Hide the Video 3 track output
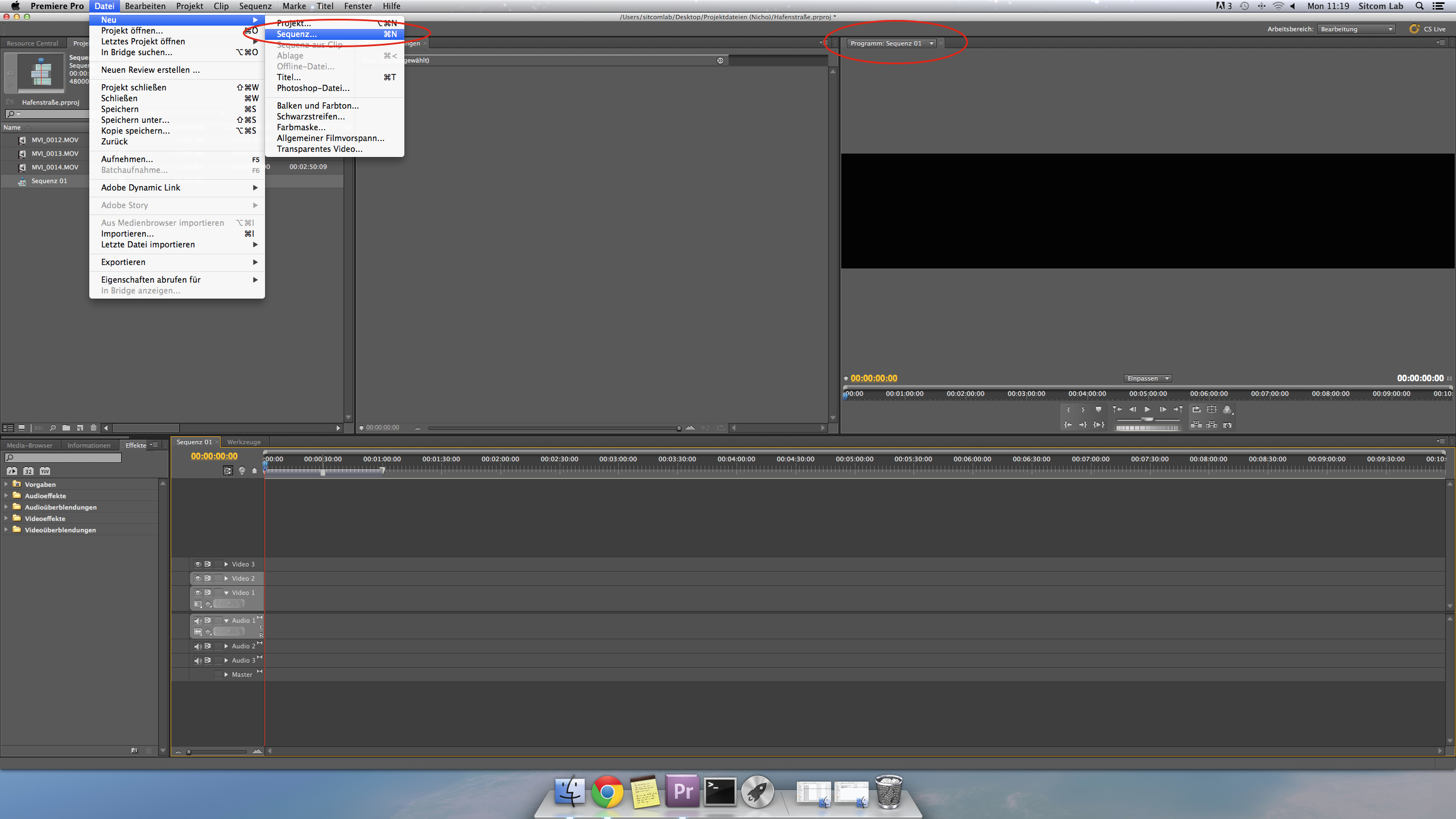 [197, 564]
